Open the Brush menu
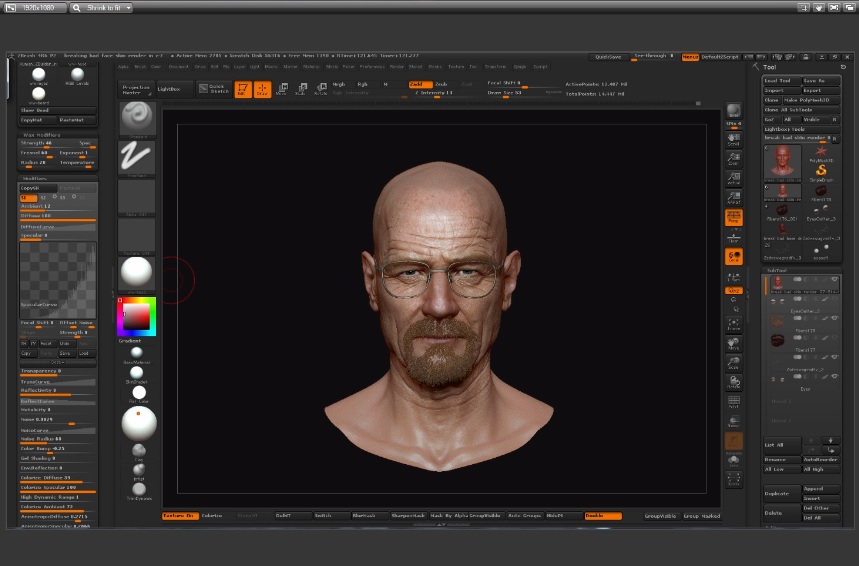This screenshot has width=859, height=566. pyautogui.click(x=140, y=67)
